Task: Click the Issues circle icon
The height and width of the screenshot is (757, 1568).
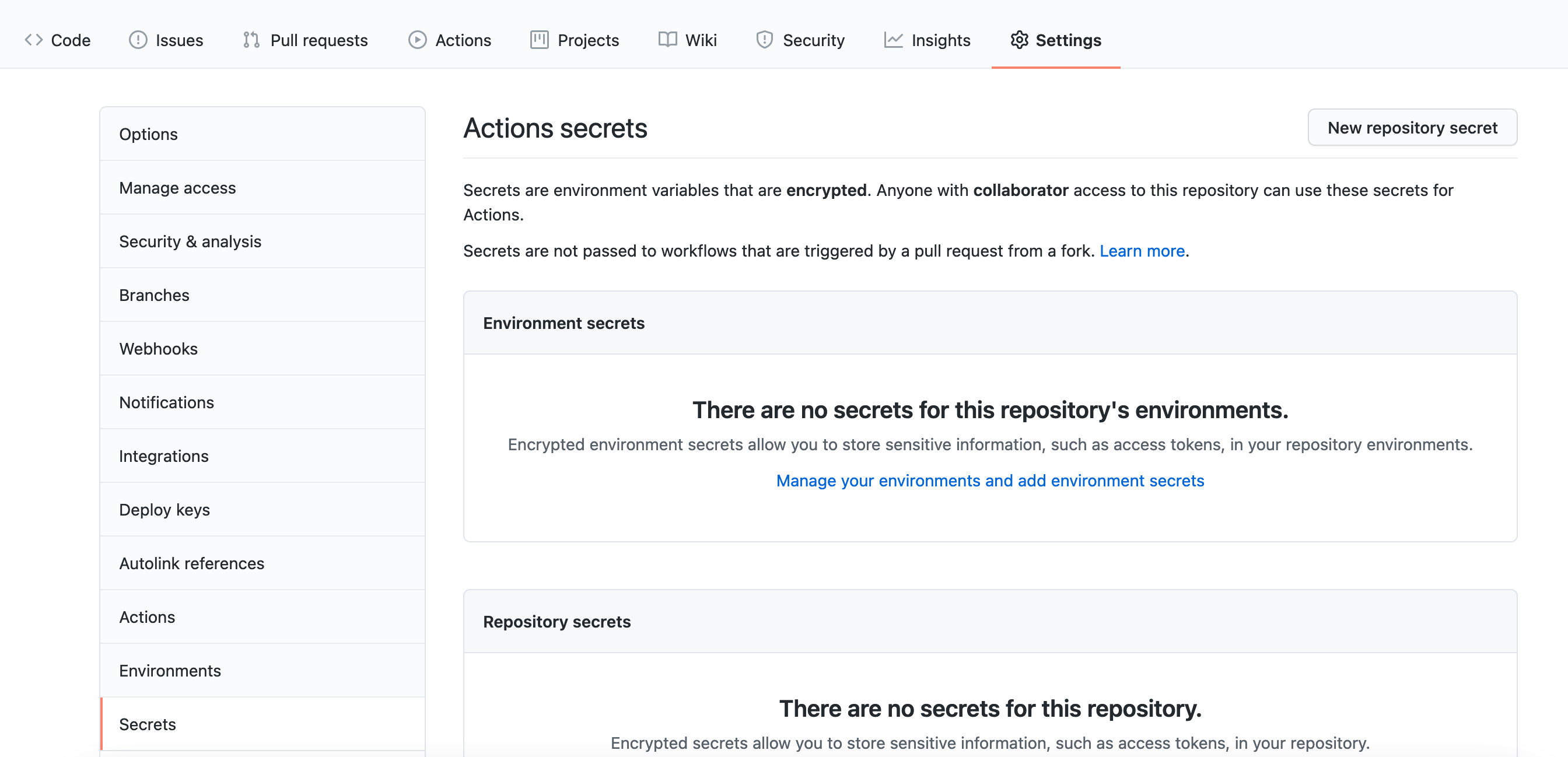Action: 138,40
